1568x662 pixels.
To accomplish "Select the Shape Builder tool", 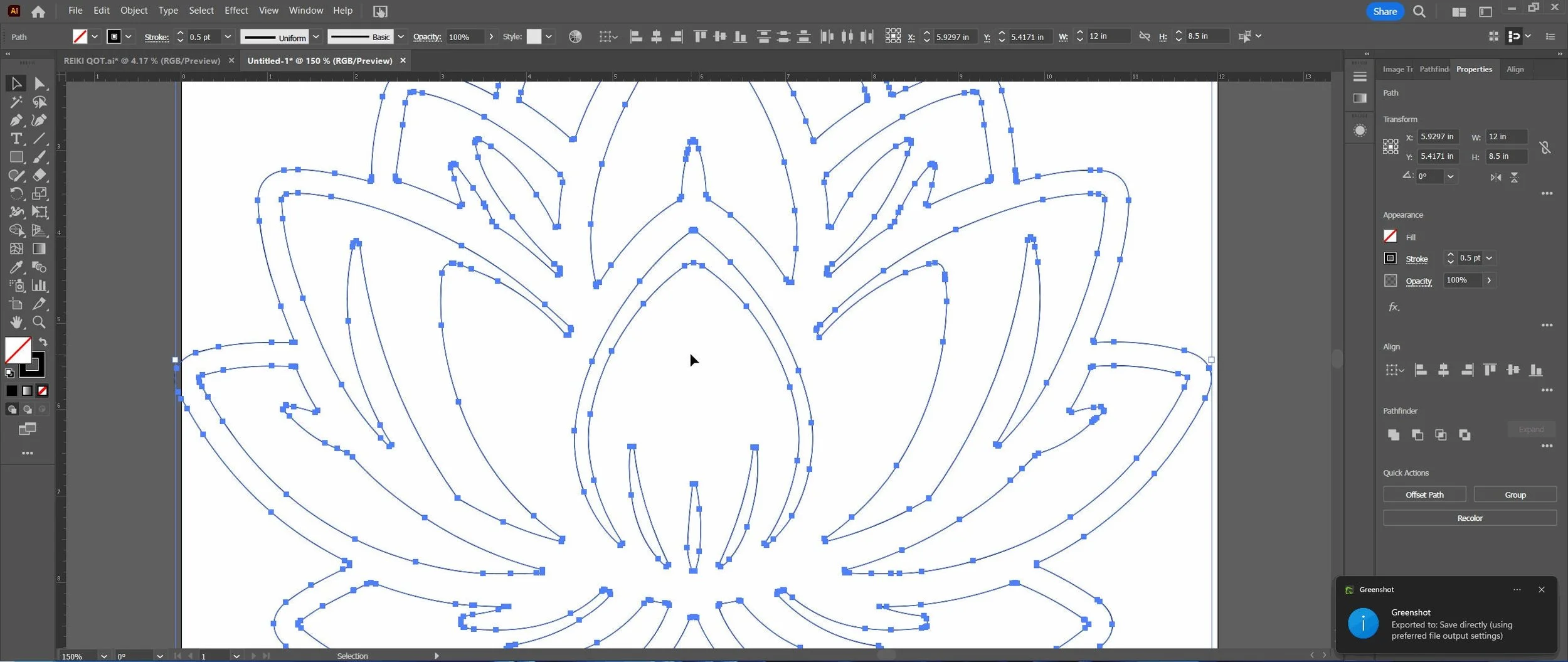I will [16, 230].
